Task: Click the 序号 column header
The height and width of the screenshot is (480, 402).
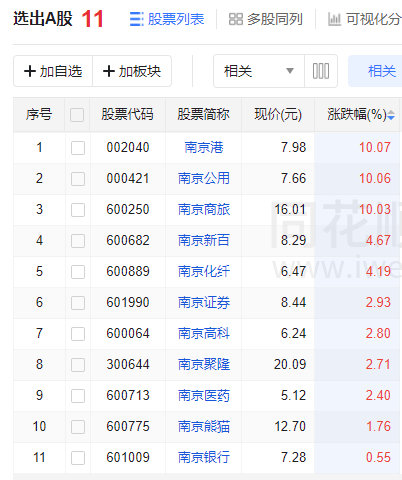Action: (39, 114)
